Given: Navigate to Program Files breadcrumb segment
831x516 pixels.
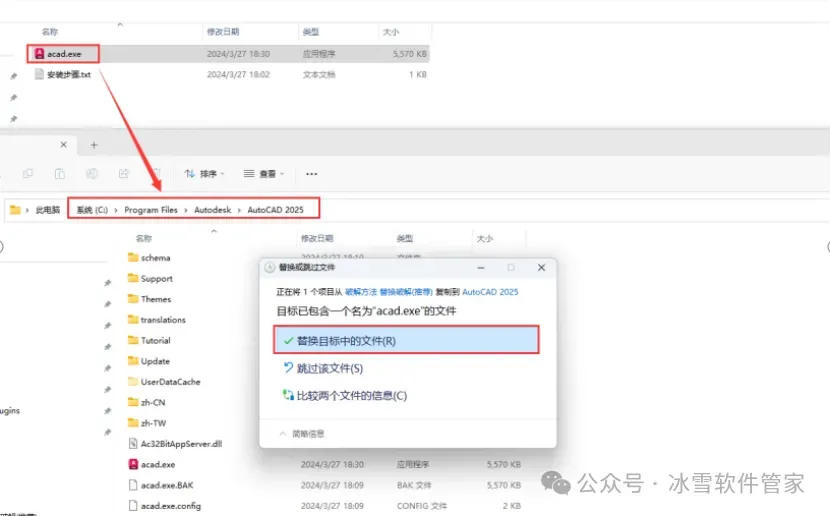Looking at the screenshot, I should pyautogui.click(x=151, y=210).
